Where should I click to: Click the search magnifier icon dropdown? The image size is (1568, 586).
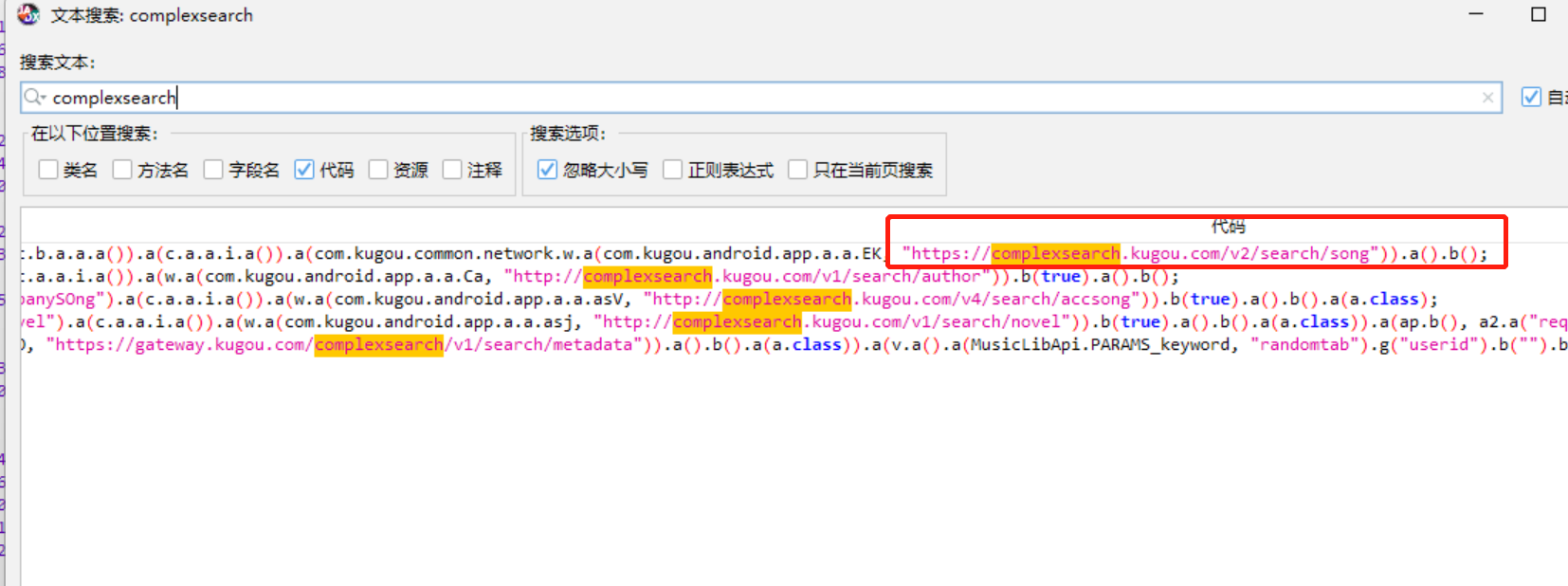[x=35, y=97]
